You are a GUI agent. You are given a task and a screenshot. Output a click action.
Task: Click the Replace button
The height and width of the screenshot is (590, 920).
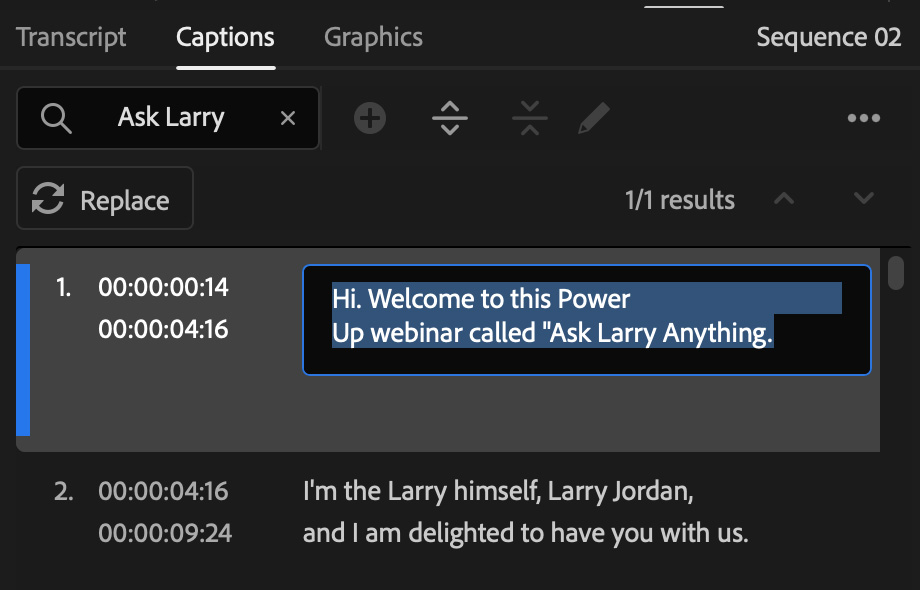coord(105,199)
